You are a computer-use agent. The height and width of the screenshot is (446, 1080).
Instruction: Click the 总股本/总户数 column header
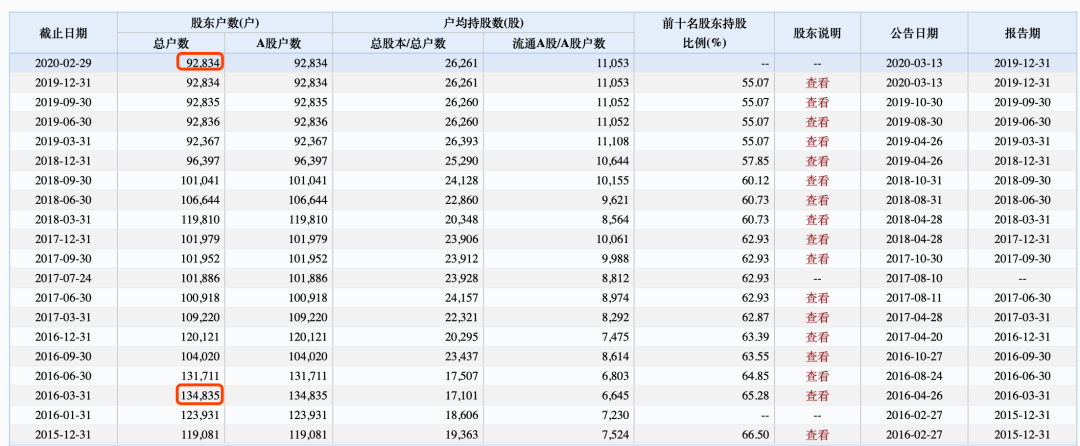click(408, 43)
